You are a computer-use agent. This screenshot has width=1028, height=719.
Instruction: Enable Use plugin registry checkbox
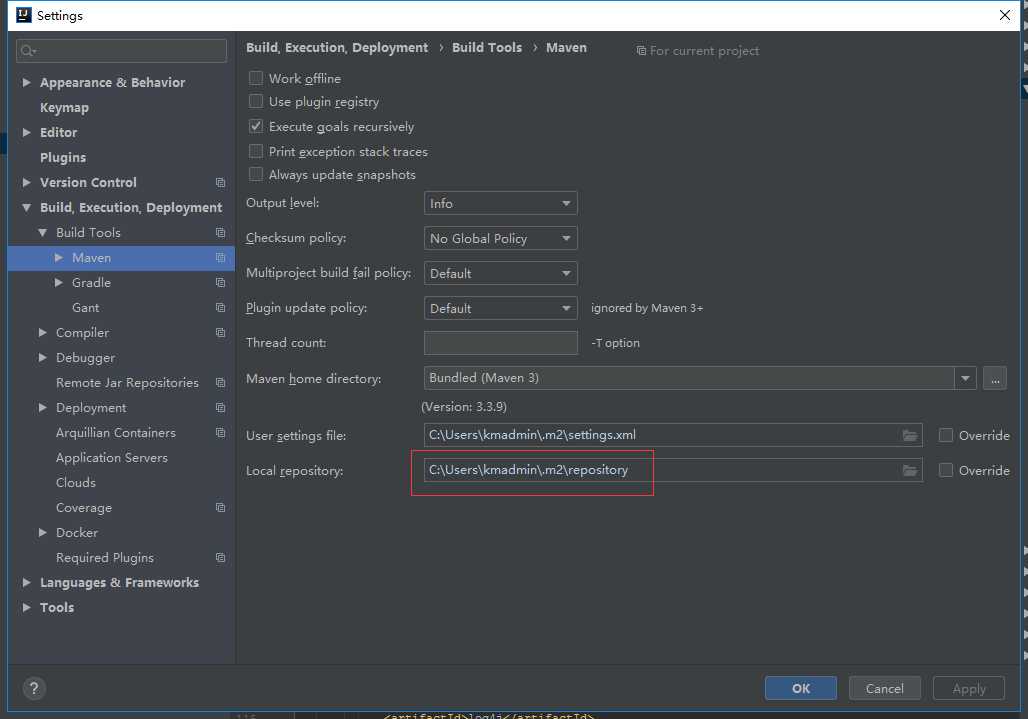click(x=256, y=102)
